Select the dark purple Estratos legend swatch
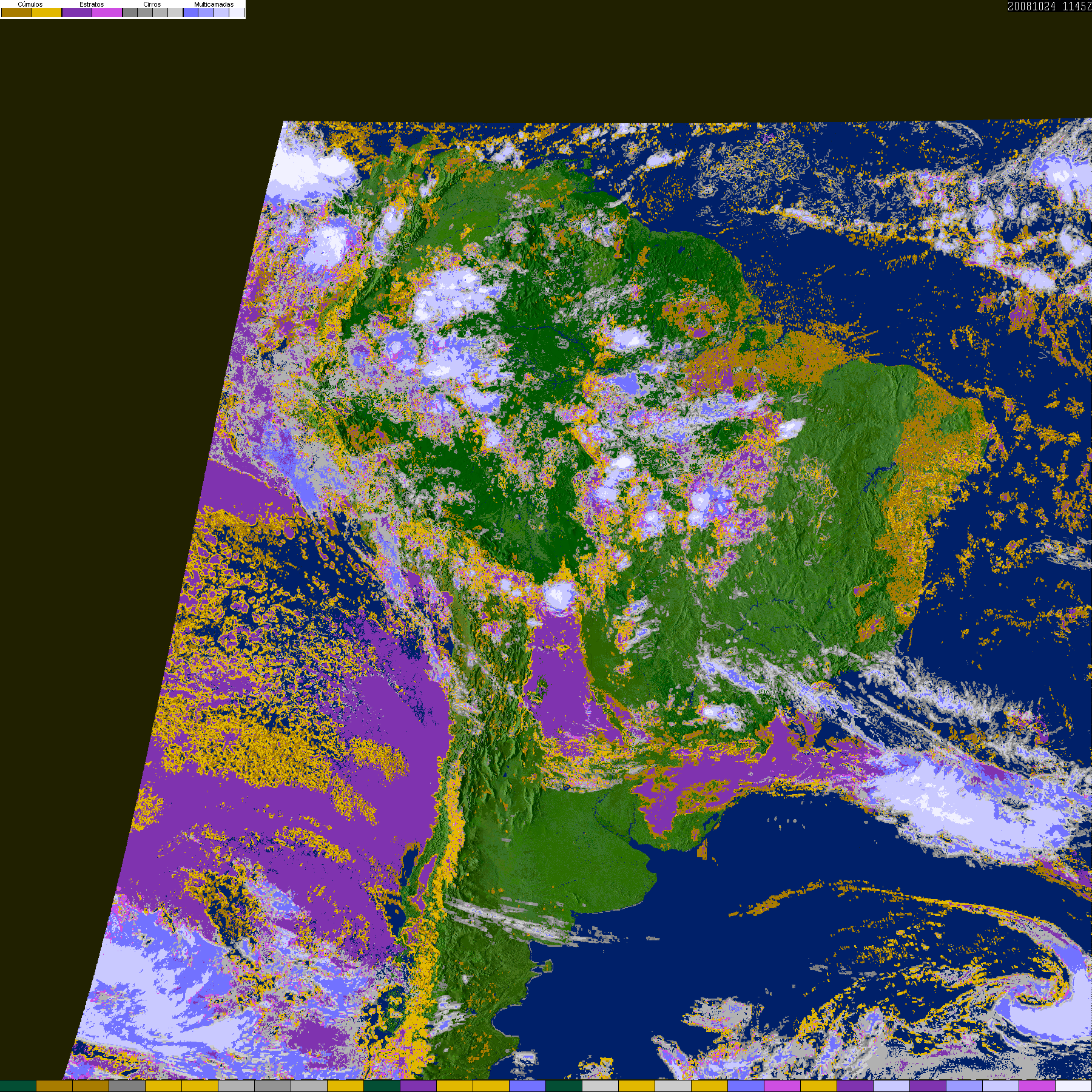This screenshot has width=1092, height=1092. [77, 12]
